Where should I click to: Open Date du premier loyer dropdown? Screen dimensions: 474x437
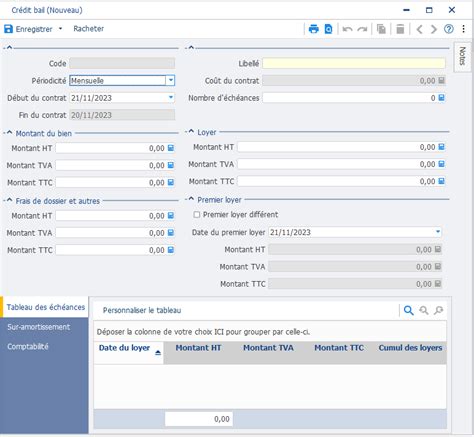click(438, 232)
